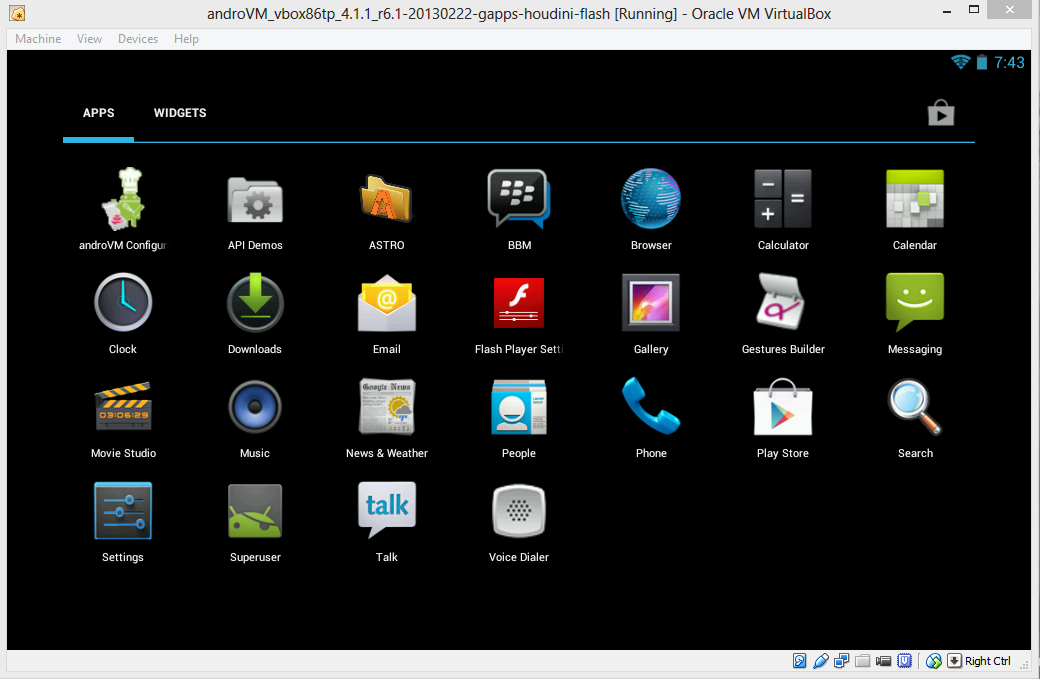This screenshot has height=679, width=1040.
Task: Open the Gallery app
Action: (x=651, y=312)
